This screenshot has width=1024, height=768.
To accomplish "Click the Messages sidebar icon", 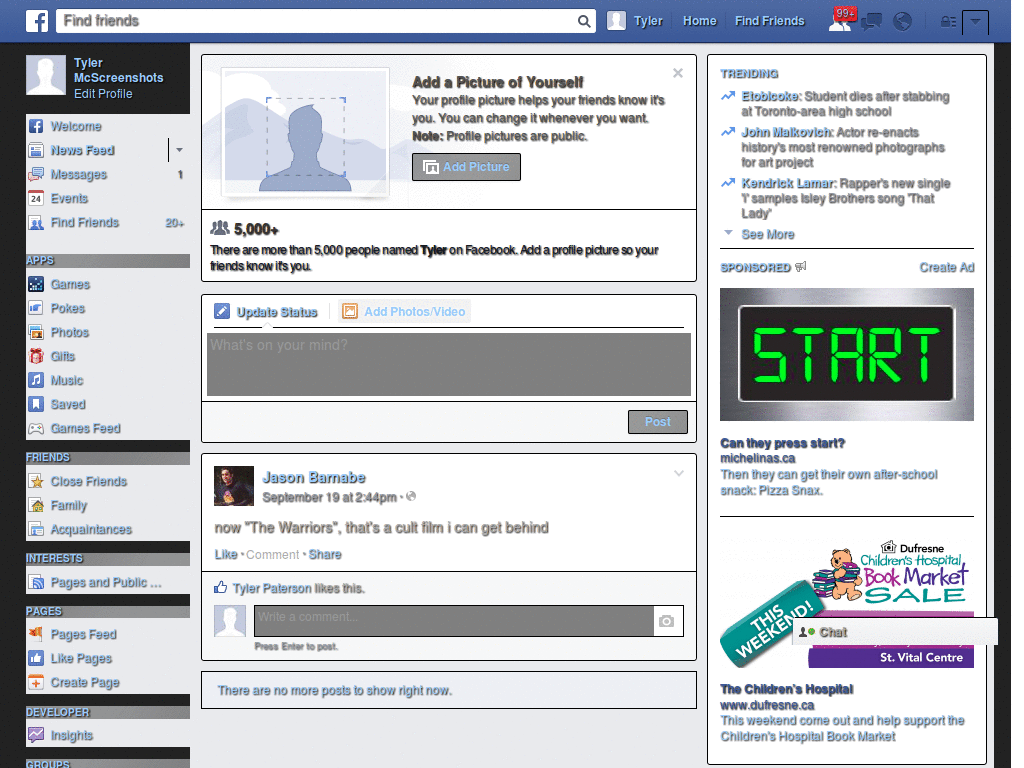I will [36, 174].
